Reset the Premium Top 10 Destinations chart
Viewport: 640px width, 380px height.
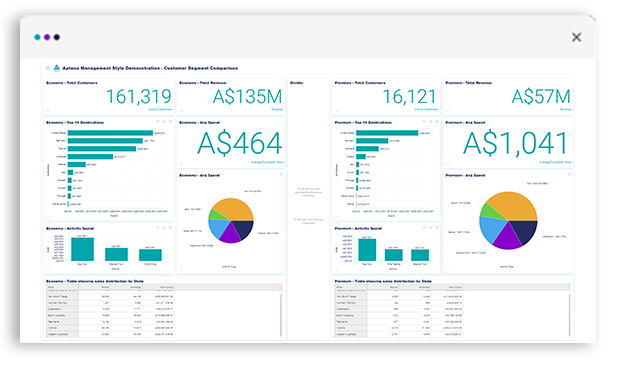coord(424,122)
